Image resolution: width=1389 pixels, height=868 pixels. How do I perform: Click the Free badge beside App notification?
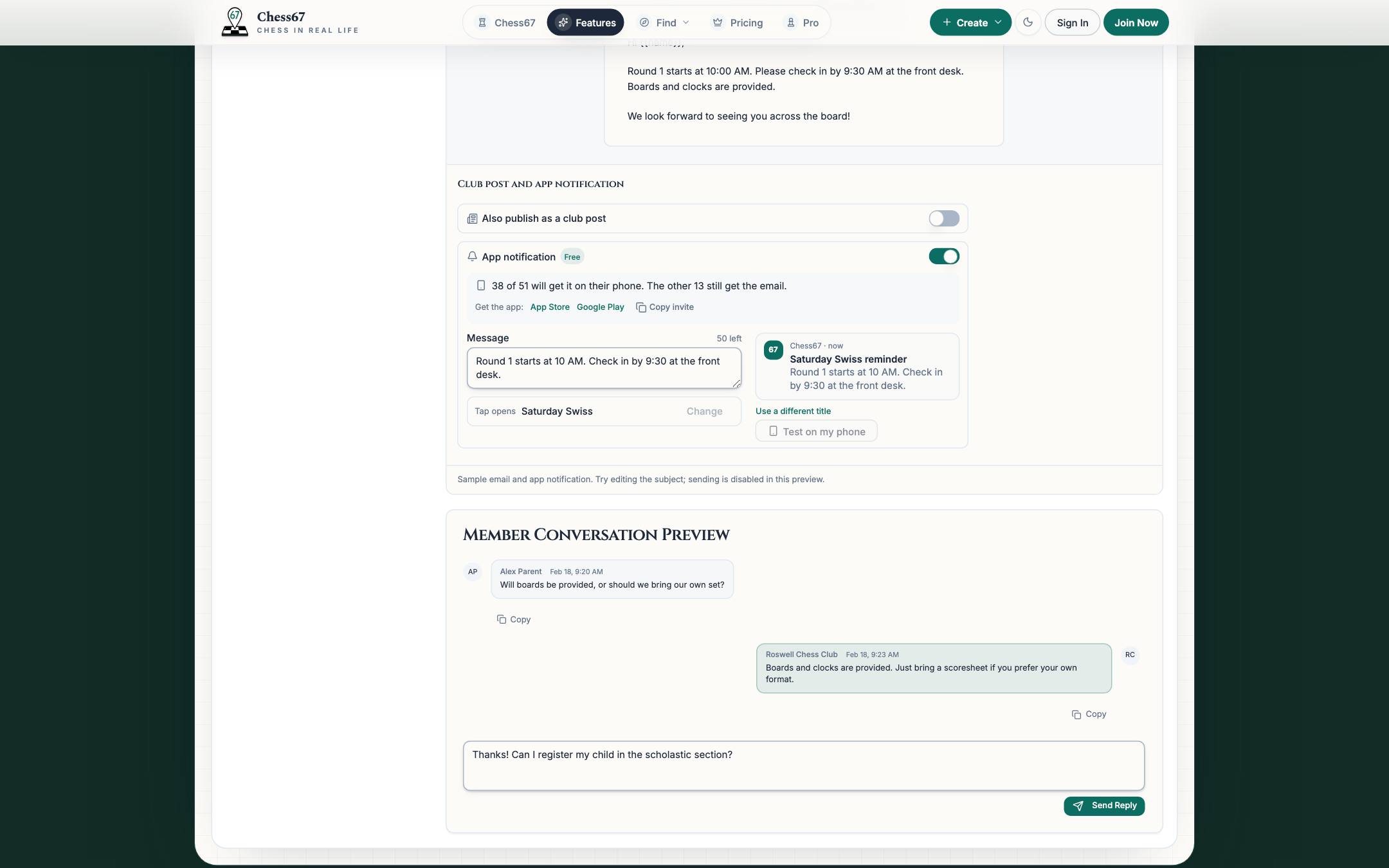click(572, 257)
